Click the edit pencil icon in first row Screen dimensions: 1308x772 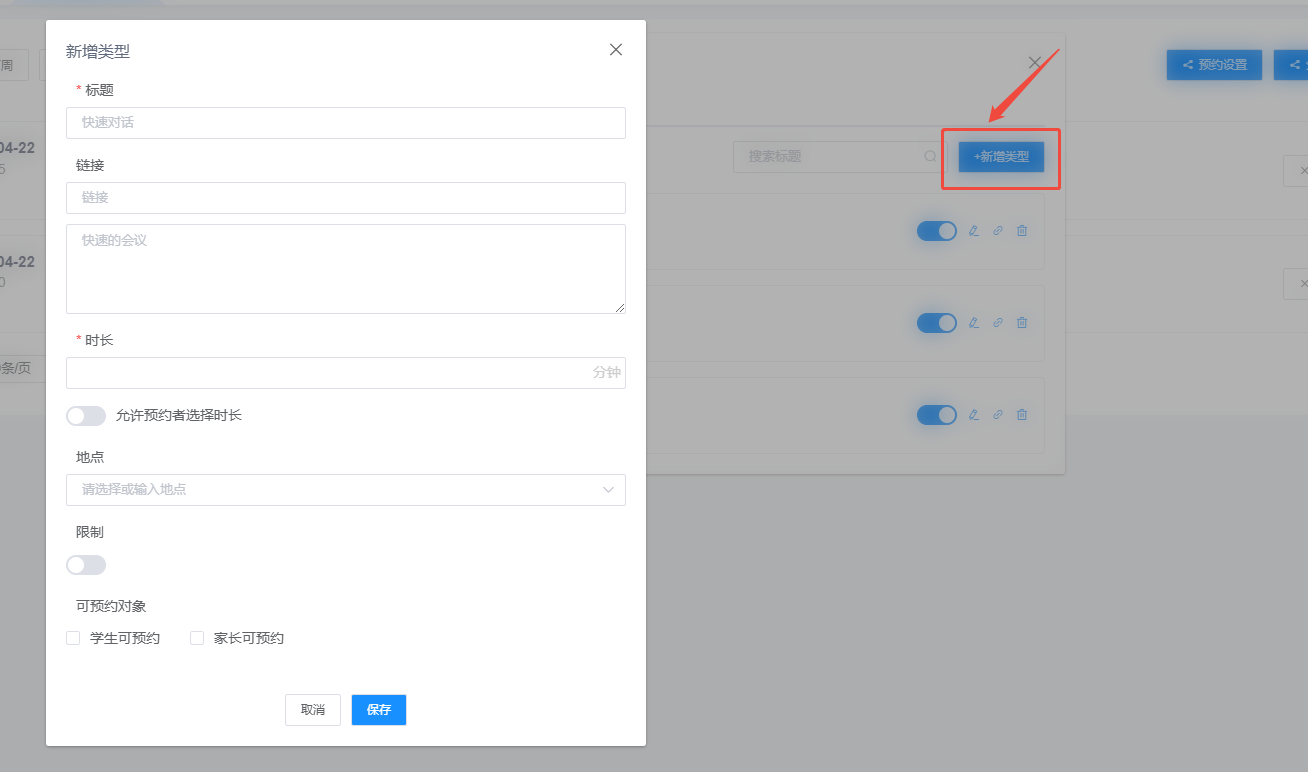click(974, 231)
